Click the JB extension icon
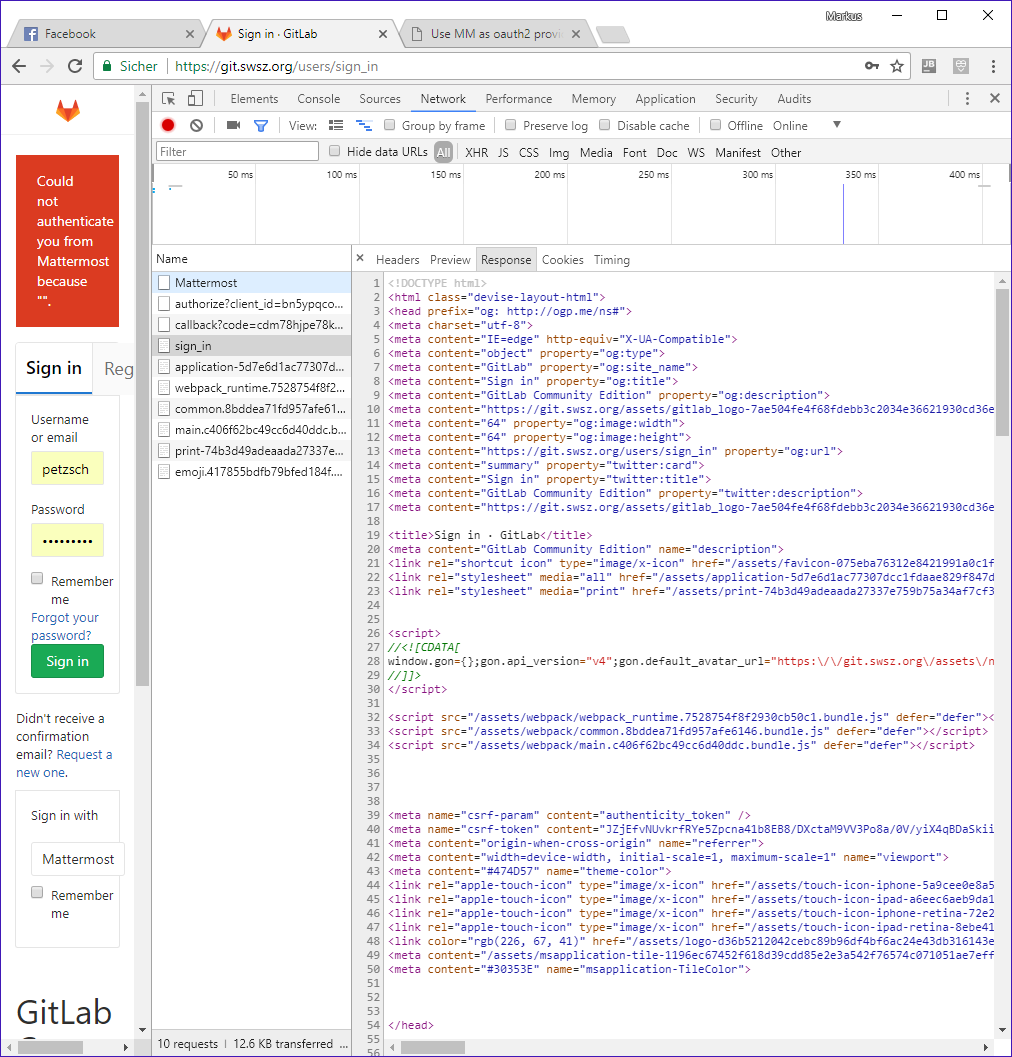1012x1057 pixels. (929, 66)
